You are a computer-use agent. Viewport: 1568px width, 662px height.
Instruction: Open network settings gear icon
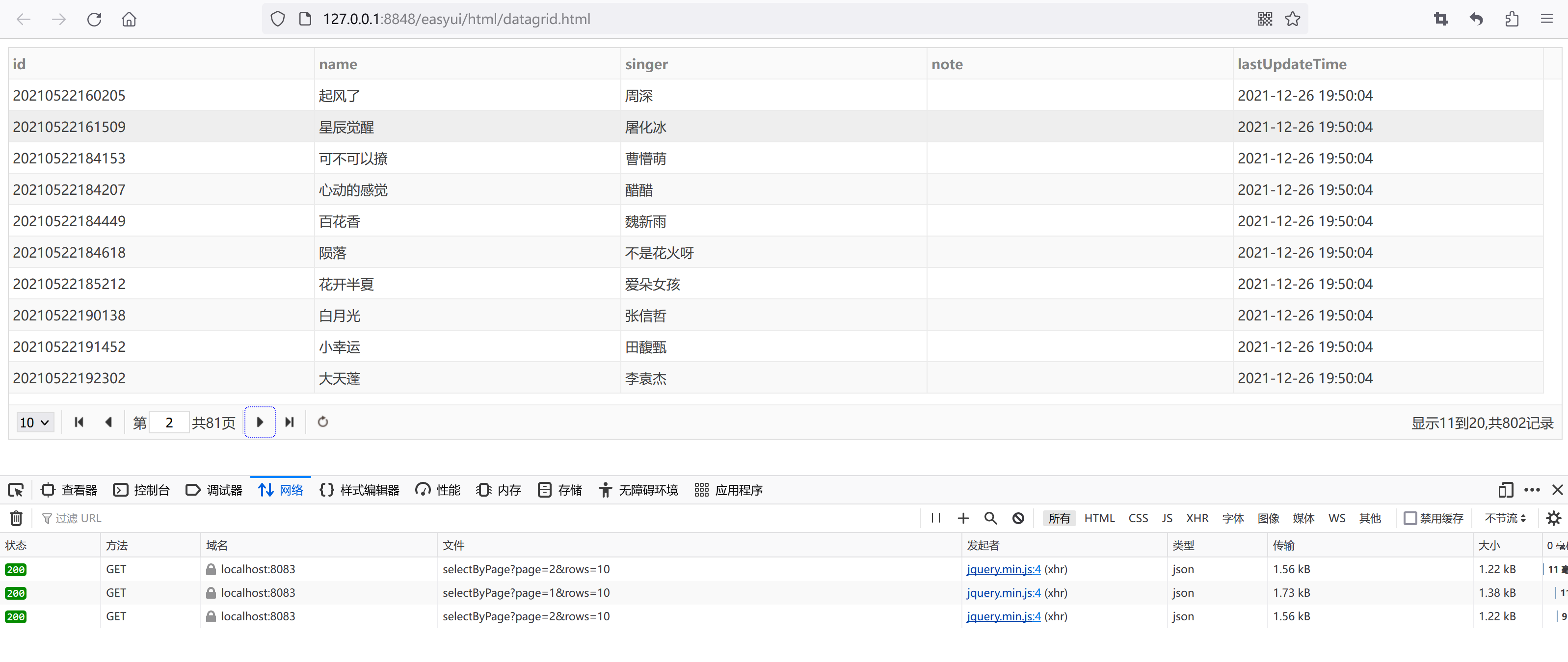click(x=1553, y=518)
